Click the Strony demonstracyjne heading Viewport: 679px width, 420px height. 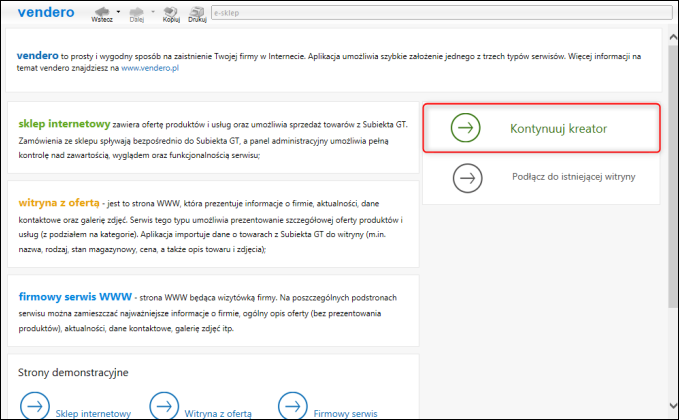(x=73, y=372)
